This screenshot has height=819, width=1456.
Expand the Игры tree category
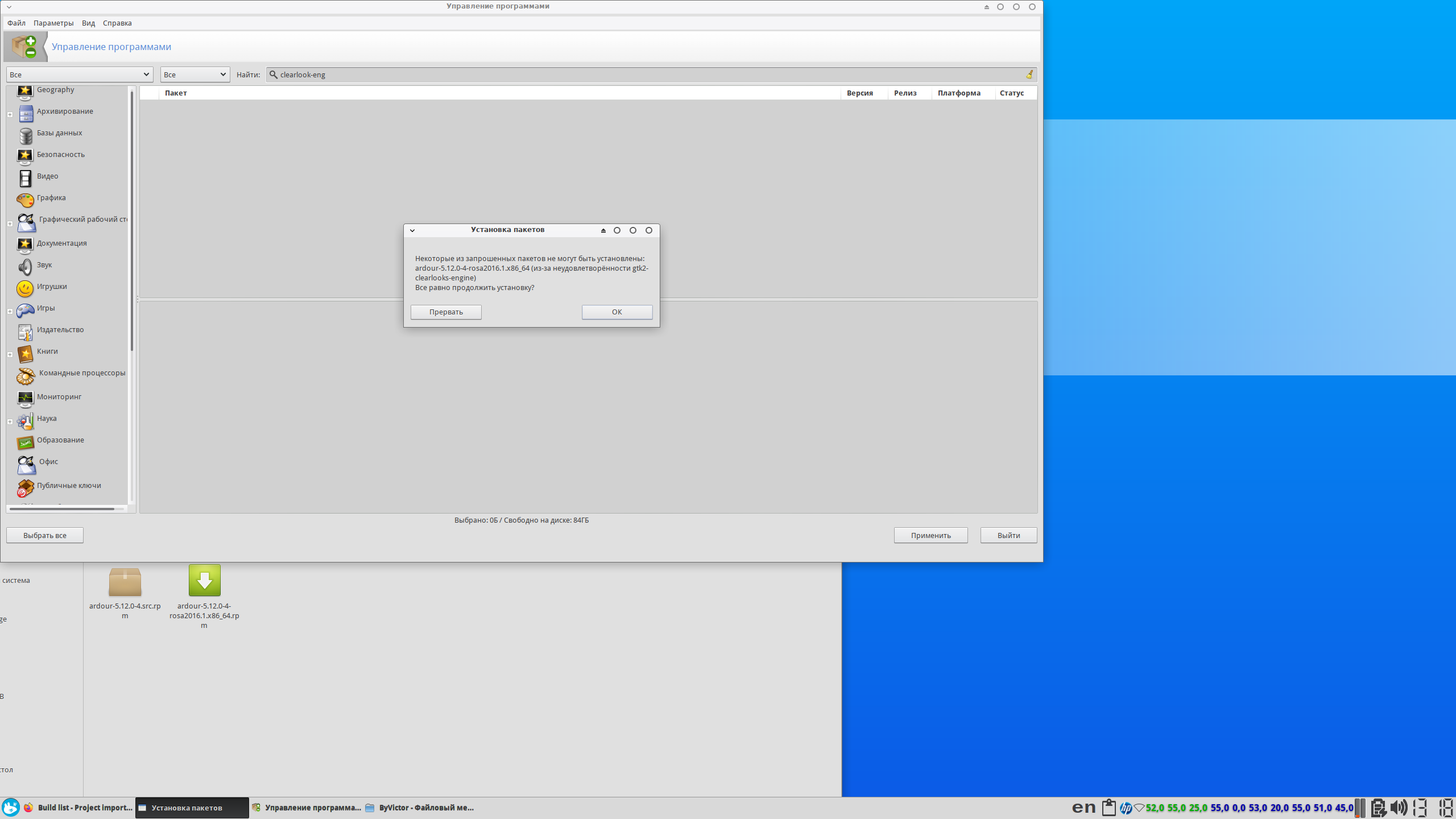[x=10, y=311]
